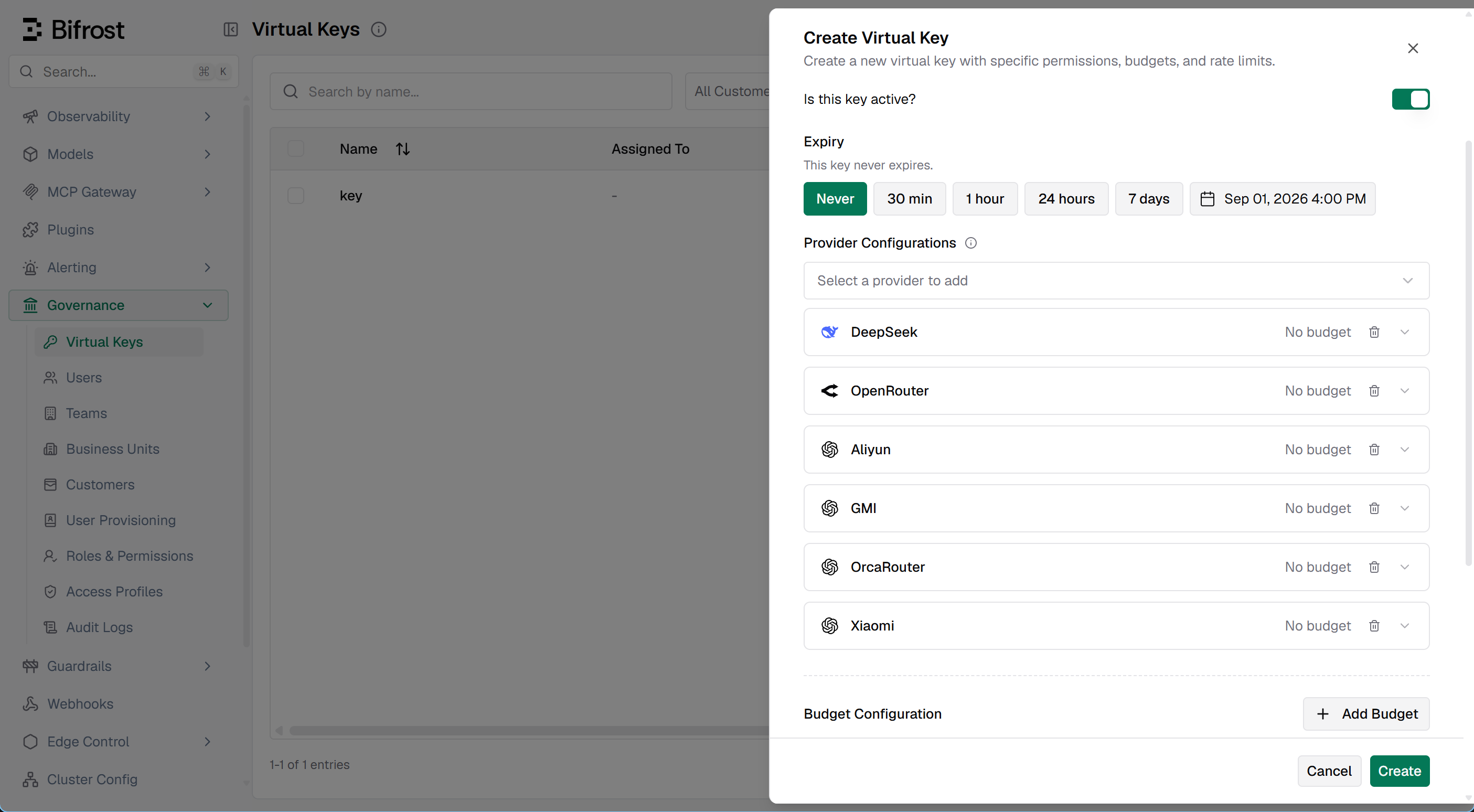Check the select-all header checkbox
The width and height of the screenshot is (1474, 812).
296,149
